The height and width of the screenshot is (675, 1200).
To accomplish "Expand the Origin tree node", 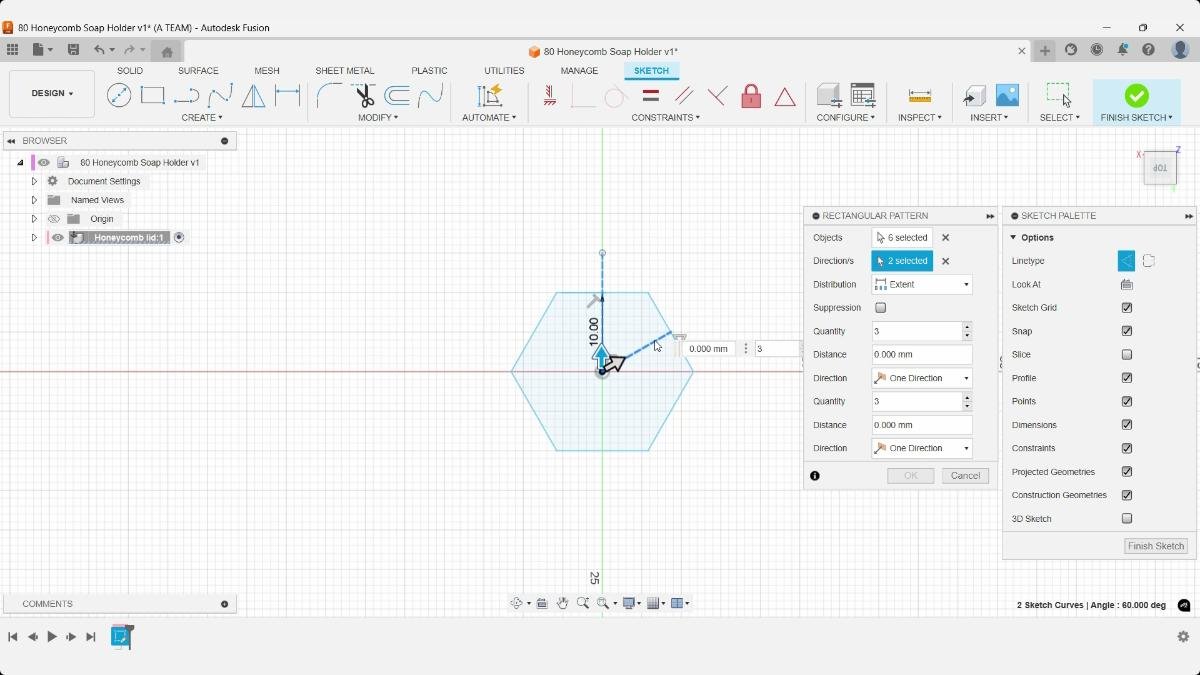I will [34, 219].
